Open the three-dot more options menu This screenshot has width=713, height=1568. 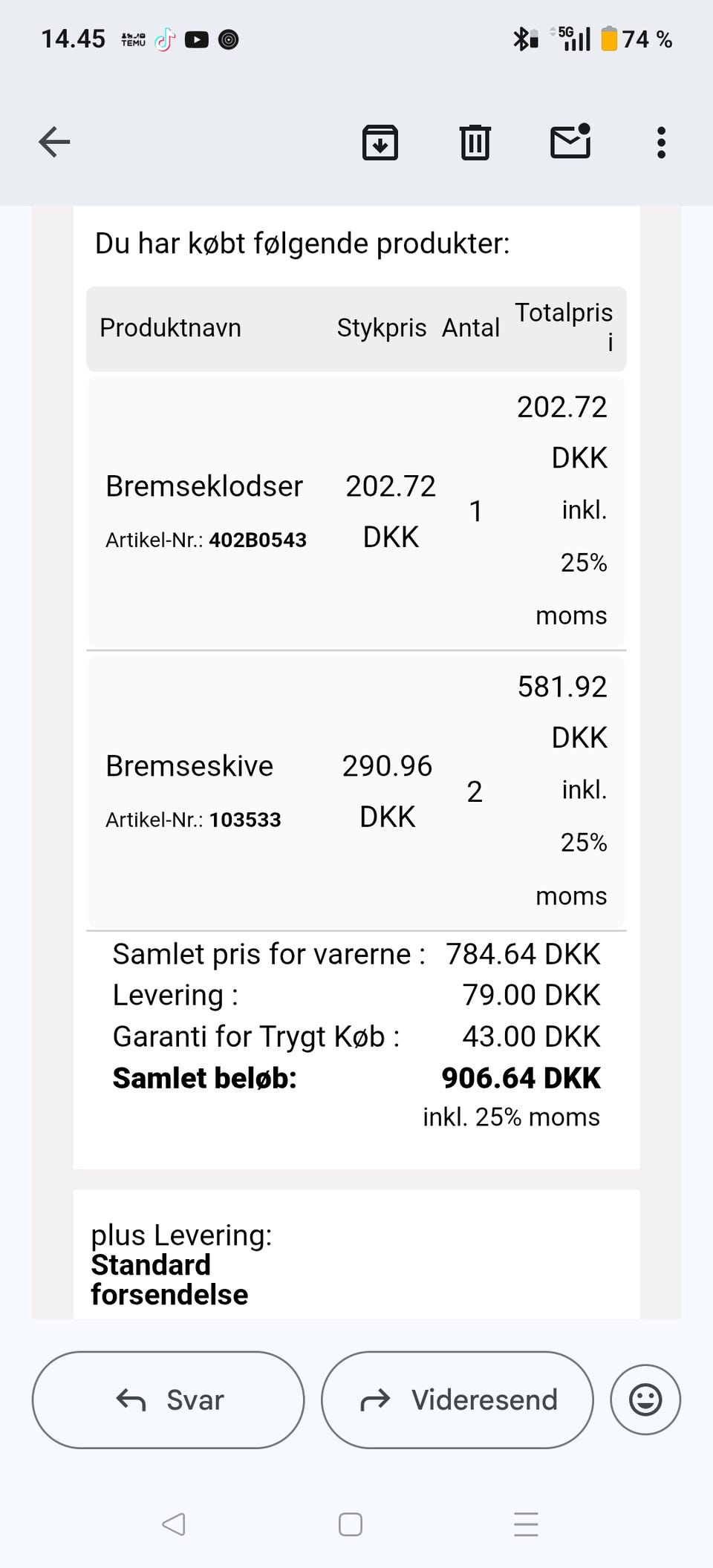point(661,142)
